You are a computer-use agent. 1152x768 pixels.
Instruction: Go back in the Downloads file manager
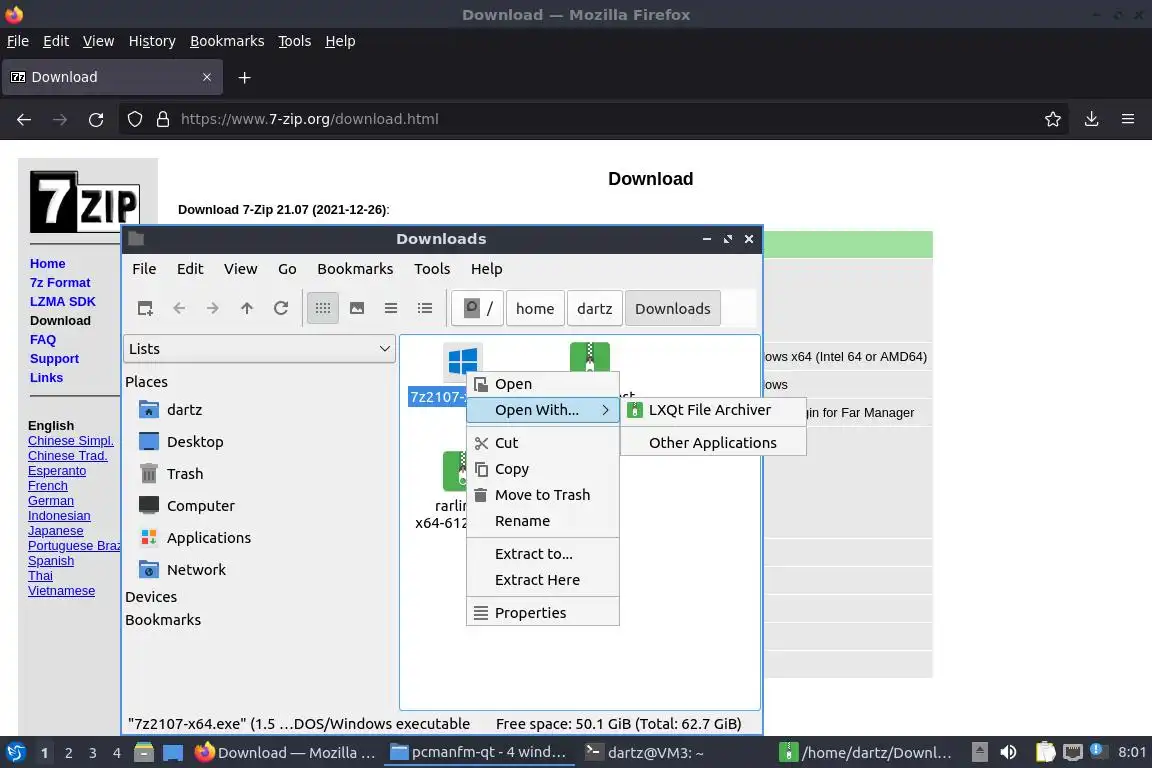pyautogui.click(x=179, y=309)
